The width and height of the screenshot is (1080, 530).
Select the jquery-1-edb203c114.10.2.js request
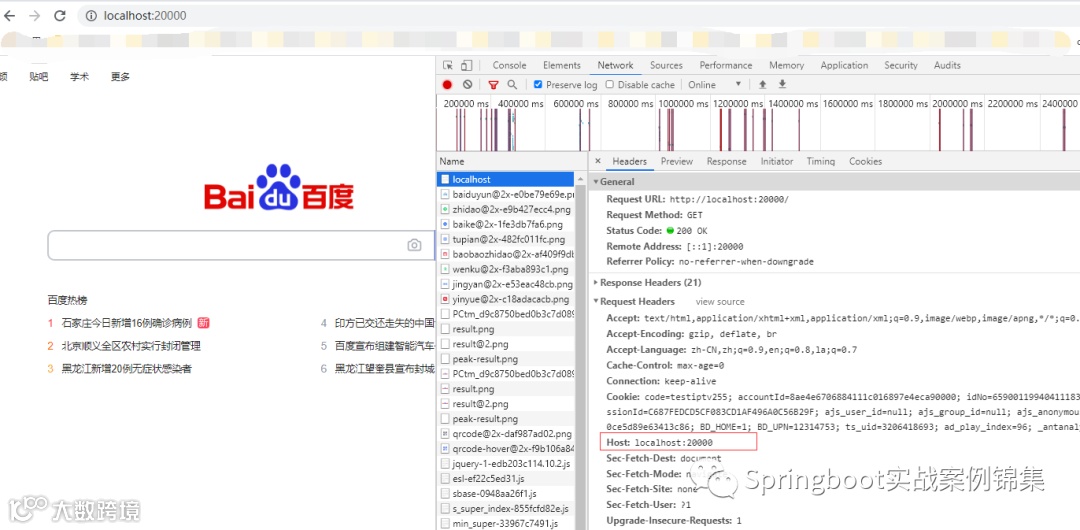point(506,463)
